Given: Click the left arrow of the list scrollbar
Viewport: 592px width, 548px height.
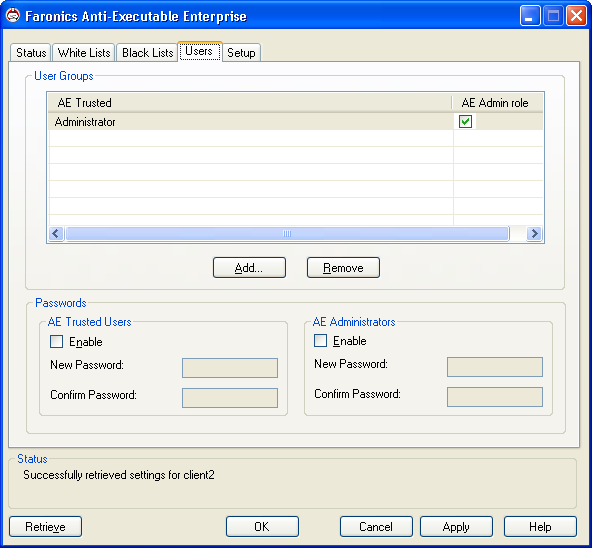Looking at the screenshot, I should point(56,233).
